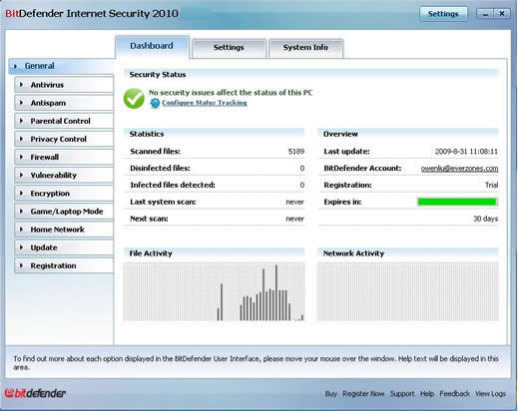
Task: Select Update in the sidebar
Action: (x=64, y=247)
